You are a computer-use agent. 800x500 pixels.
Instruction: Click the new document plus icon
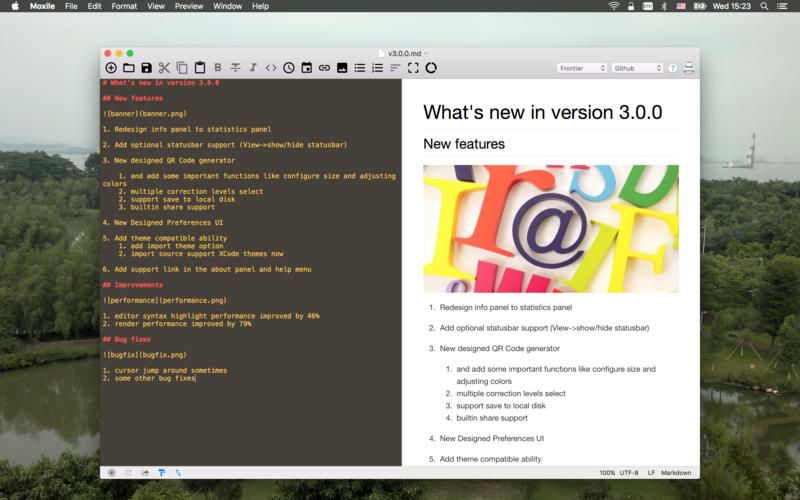coord(111,68)
